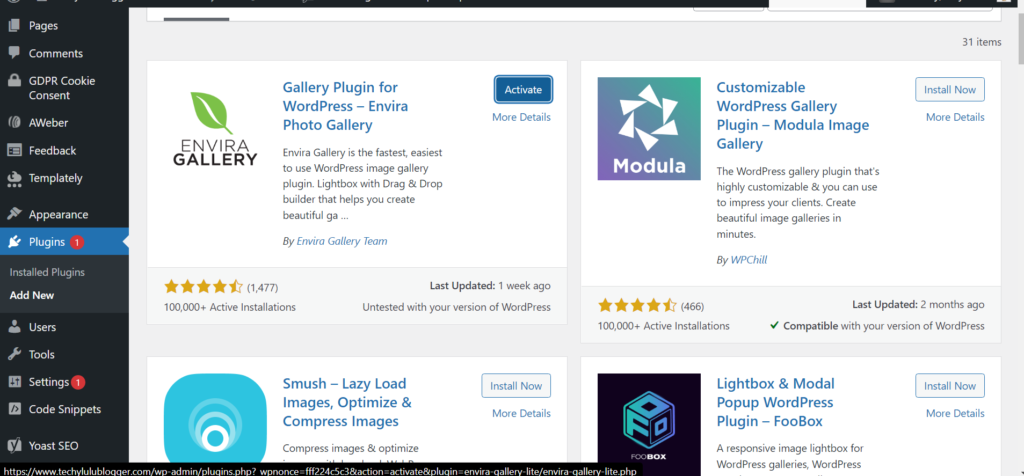The height and width of the screenshot is (476, 1024).
Task: Open Lightbox & Modal Popup FooBox title
Action: pos(775,402)
